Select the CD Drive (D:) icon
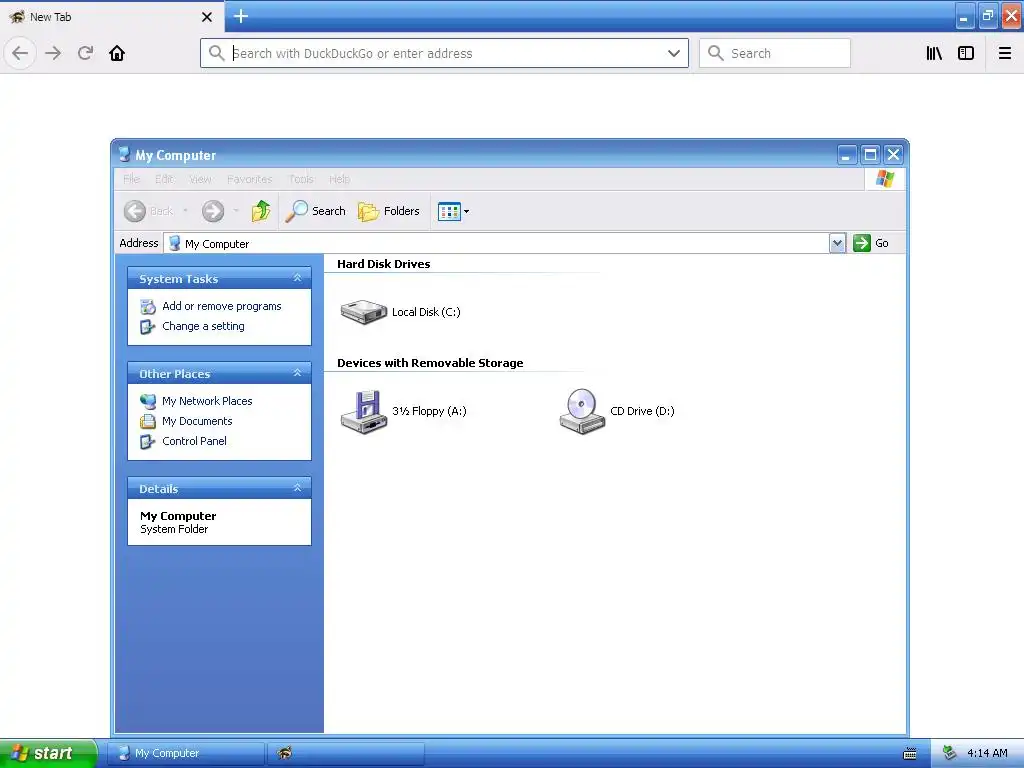Screen dimensions: 1024x768 click(582, 411)
